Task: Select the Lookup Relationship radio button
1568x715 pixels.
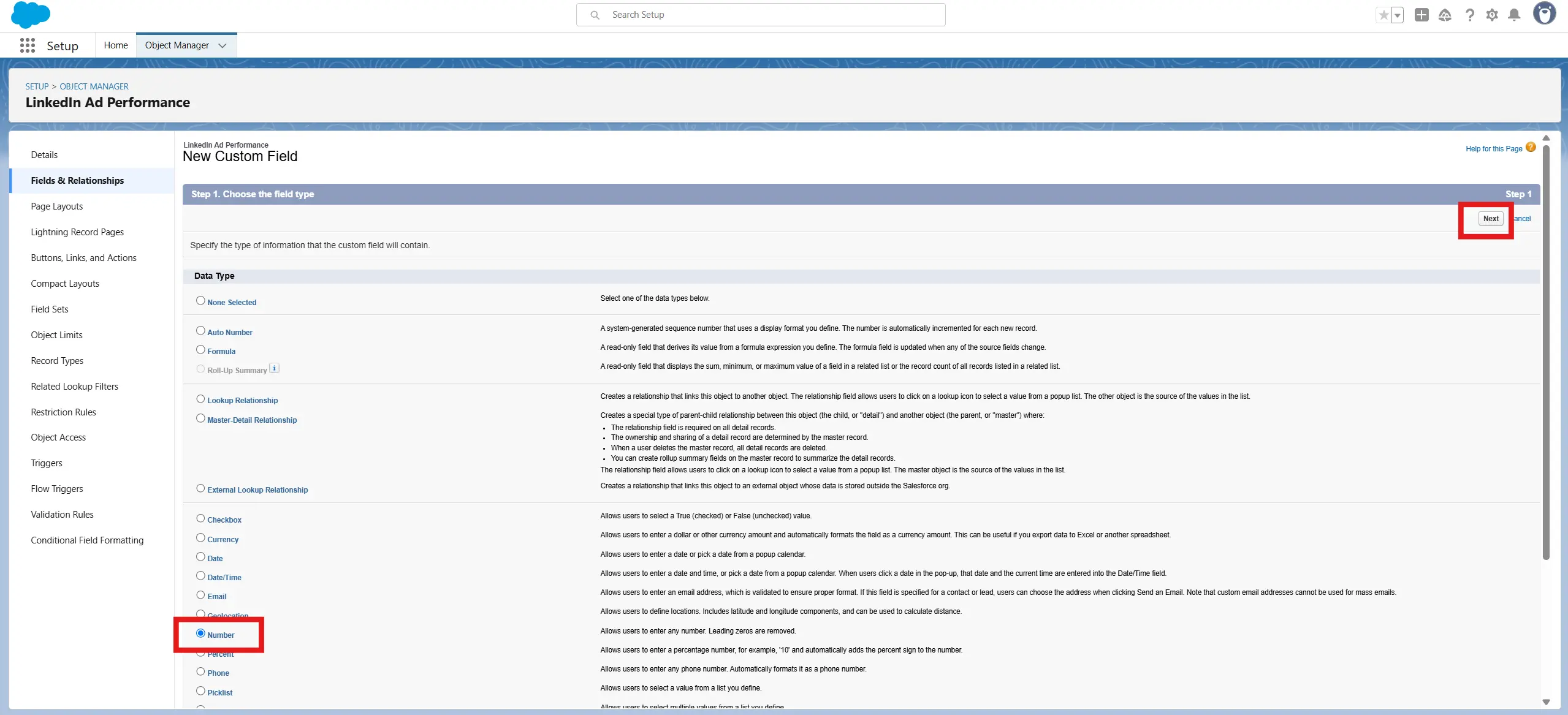Action: pos(200,399)
